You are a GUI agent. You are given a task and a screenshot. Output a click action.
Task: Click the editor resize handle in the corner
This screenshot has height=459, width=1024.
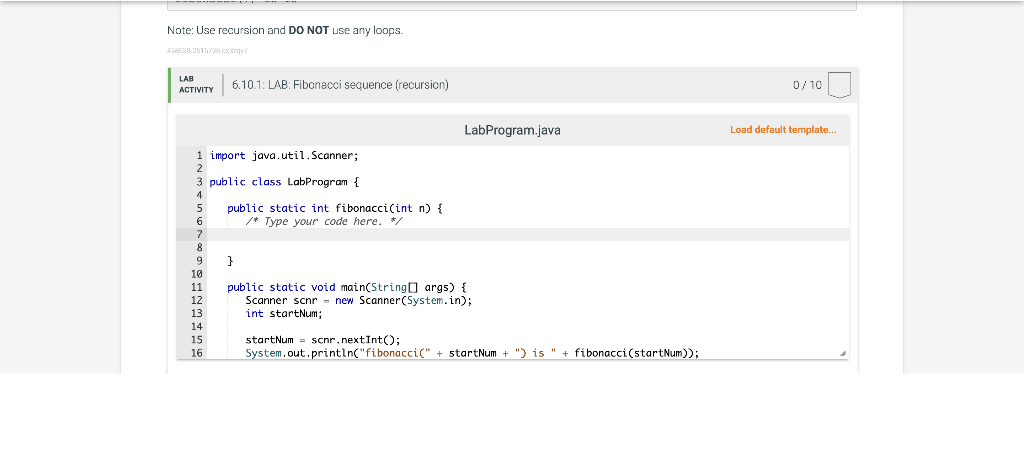pos(842,353)
